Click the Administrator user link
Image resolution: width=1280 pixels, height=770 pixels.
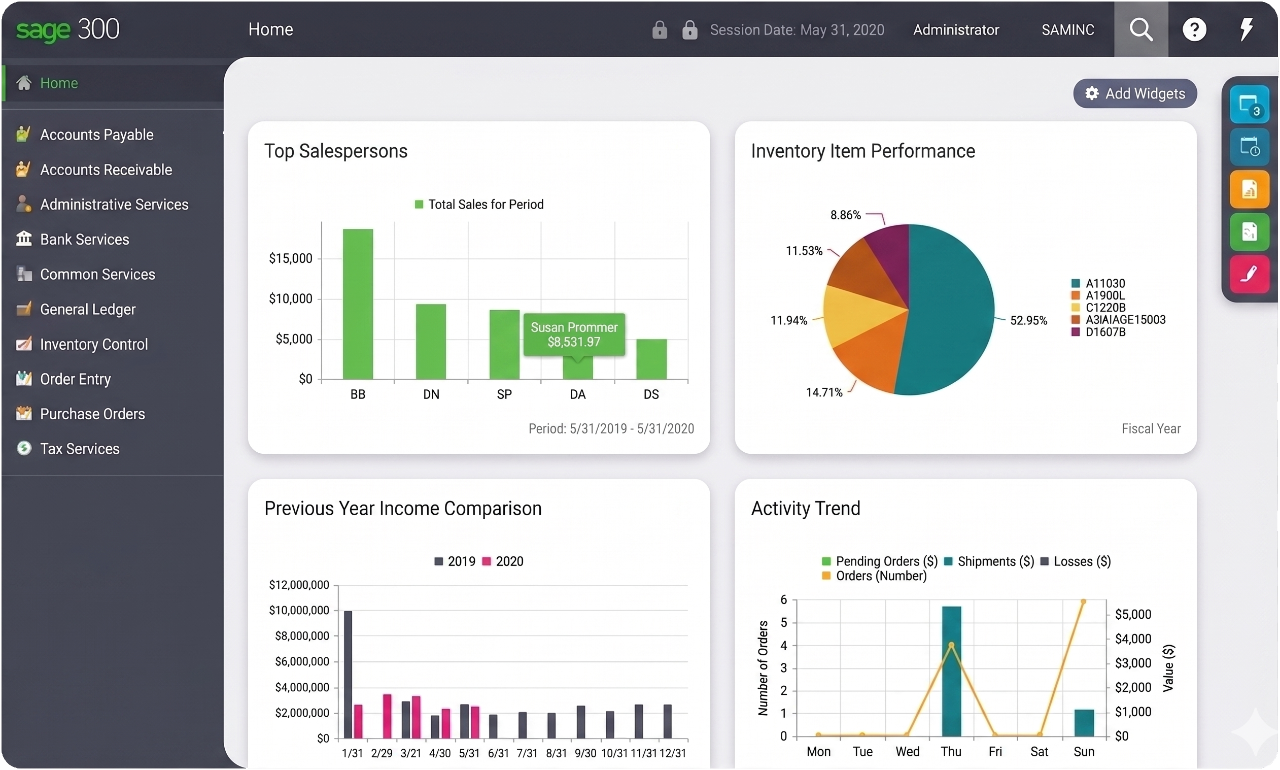click(956, 30)
